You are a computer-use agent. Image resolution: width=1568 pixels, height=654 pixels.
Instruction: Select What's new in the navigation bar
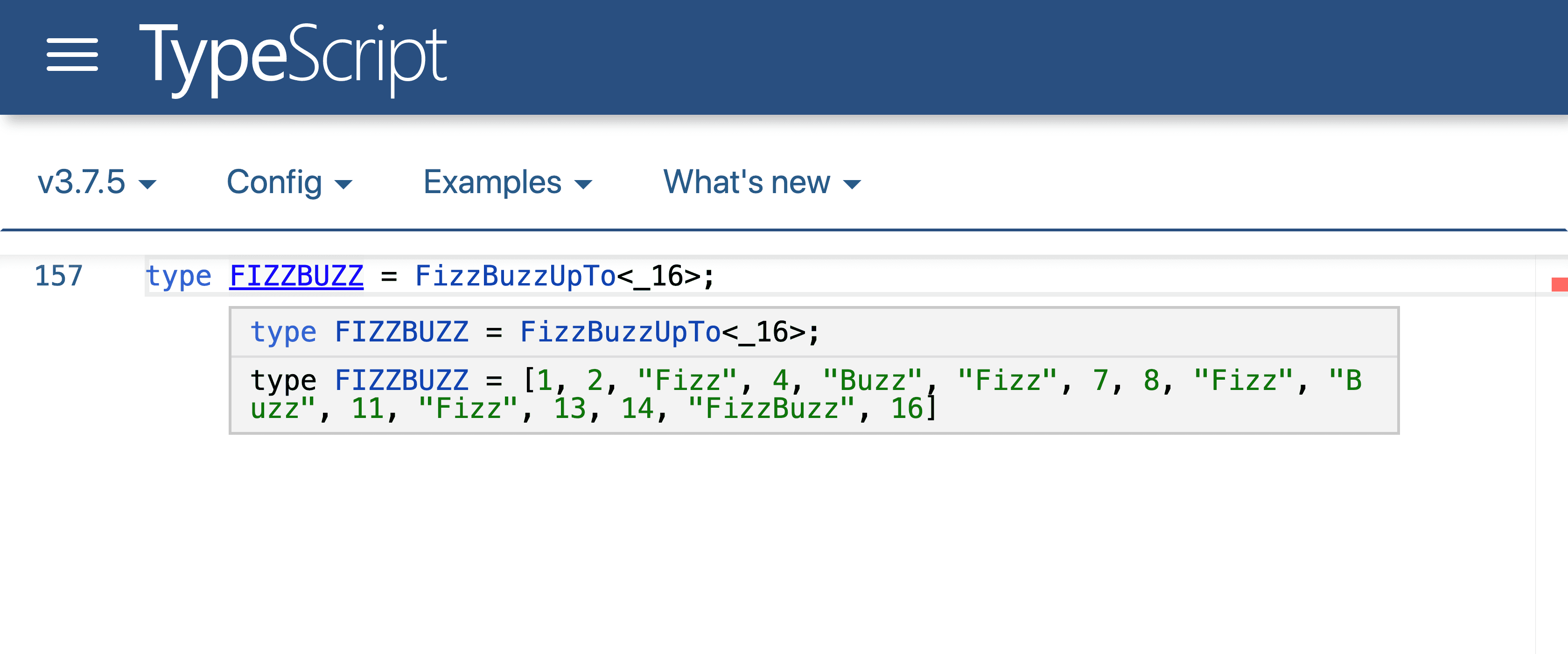click(747, 182)
